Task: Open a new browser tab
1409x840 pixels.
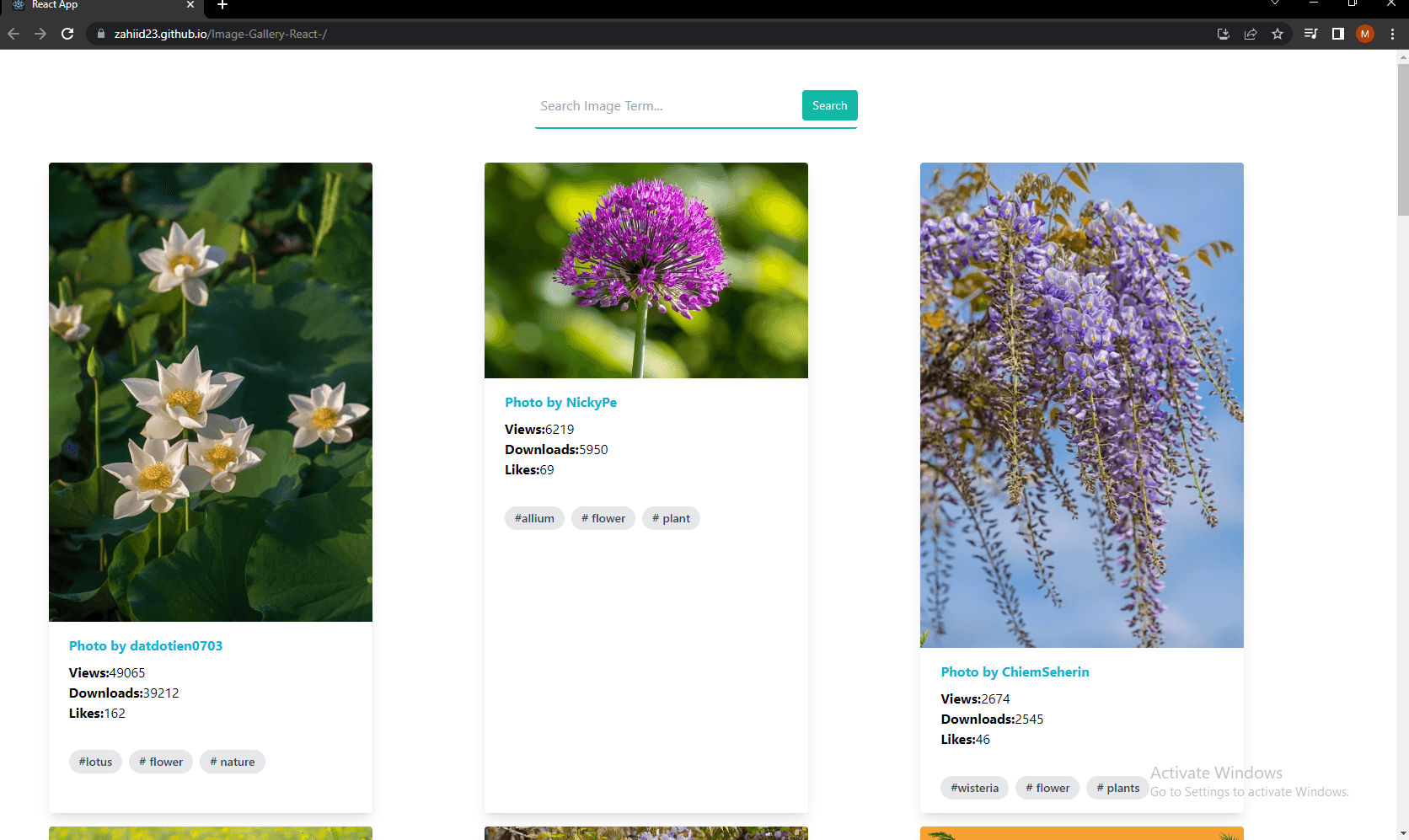Action: (x=222, y=5)
